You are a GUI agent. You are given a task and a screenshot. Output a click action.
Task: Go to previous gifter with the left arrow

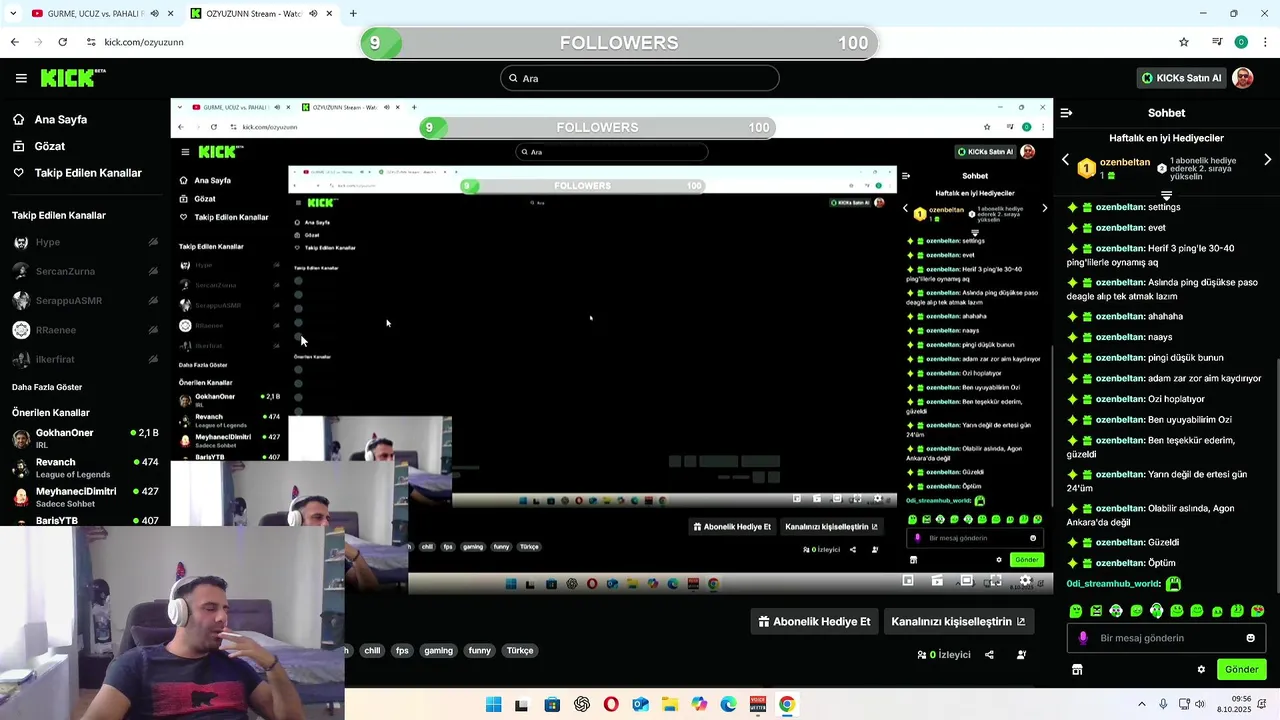[1065, 160]
